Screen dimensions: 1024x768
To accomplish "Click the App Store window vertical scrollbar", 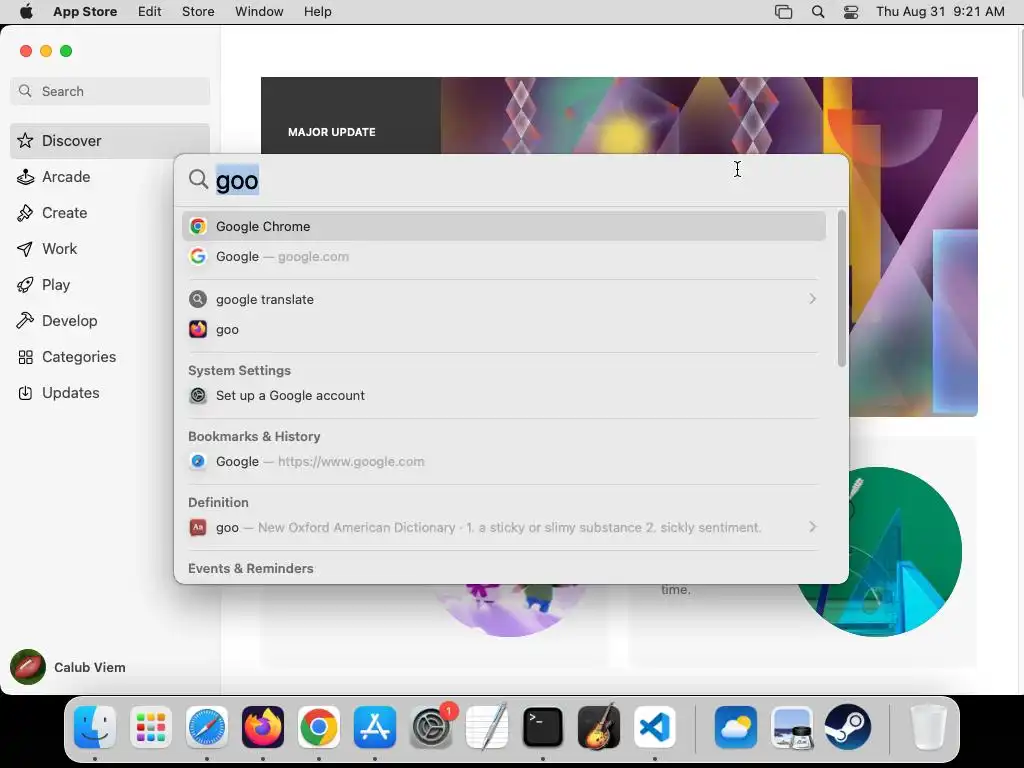I will (1021, 62).
